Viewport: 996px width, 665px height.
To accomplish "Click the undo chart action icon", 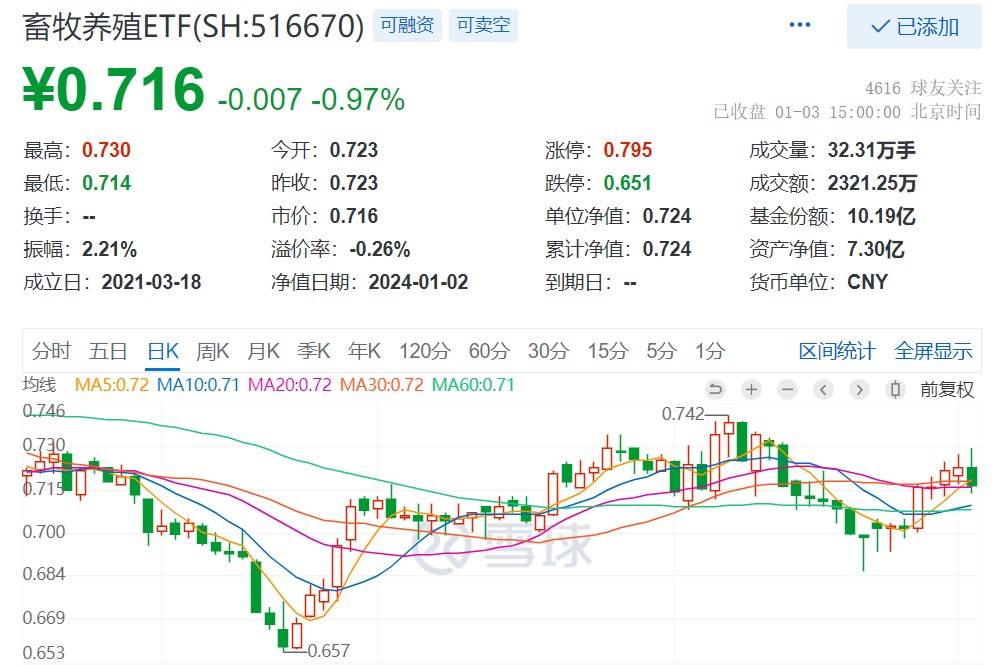I will (717, 390).
